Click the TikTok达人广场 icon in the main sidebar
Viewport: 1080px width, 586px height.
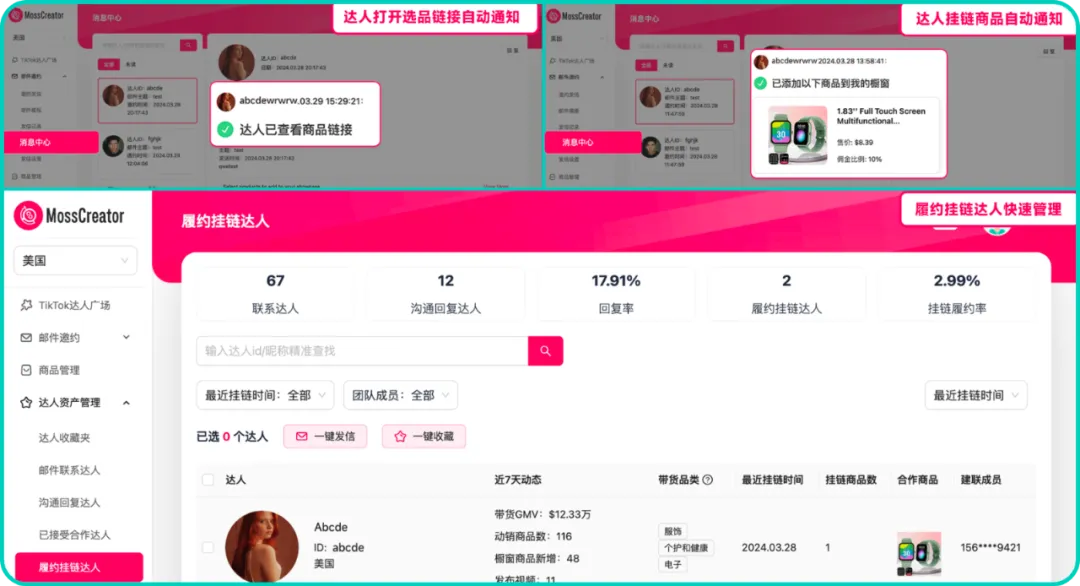(x=26, y=305)
